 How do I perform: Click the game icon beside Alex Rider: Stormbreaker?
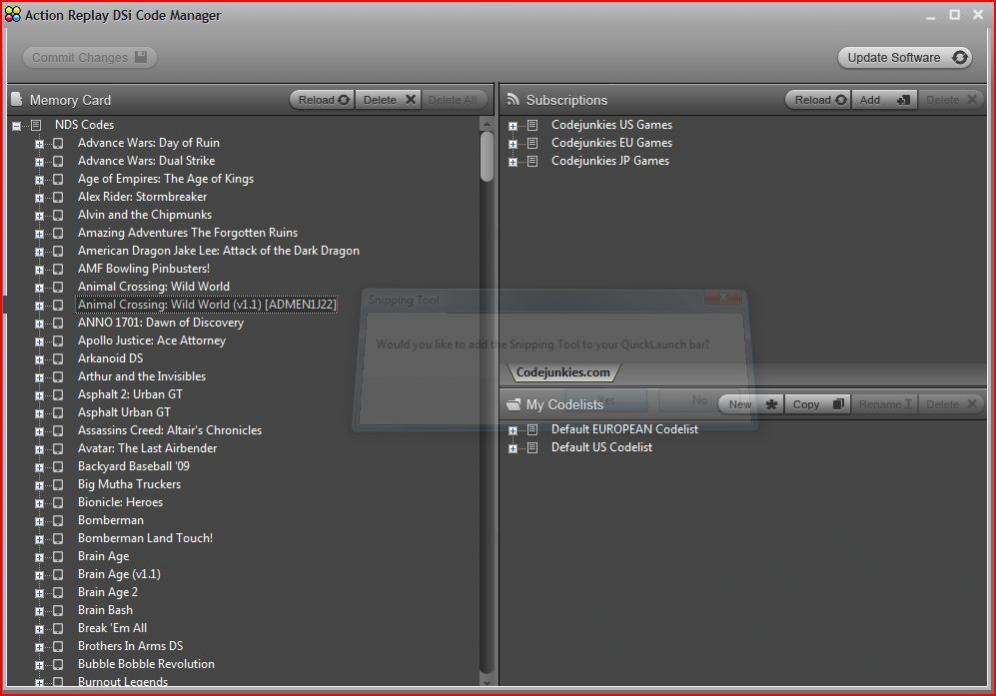pos(58,197)
